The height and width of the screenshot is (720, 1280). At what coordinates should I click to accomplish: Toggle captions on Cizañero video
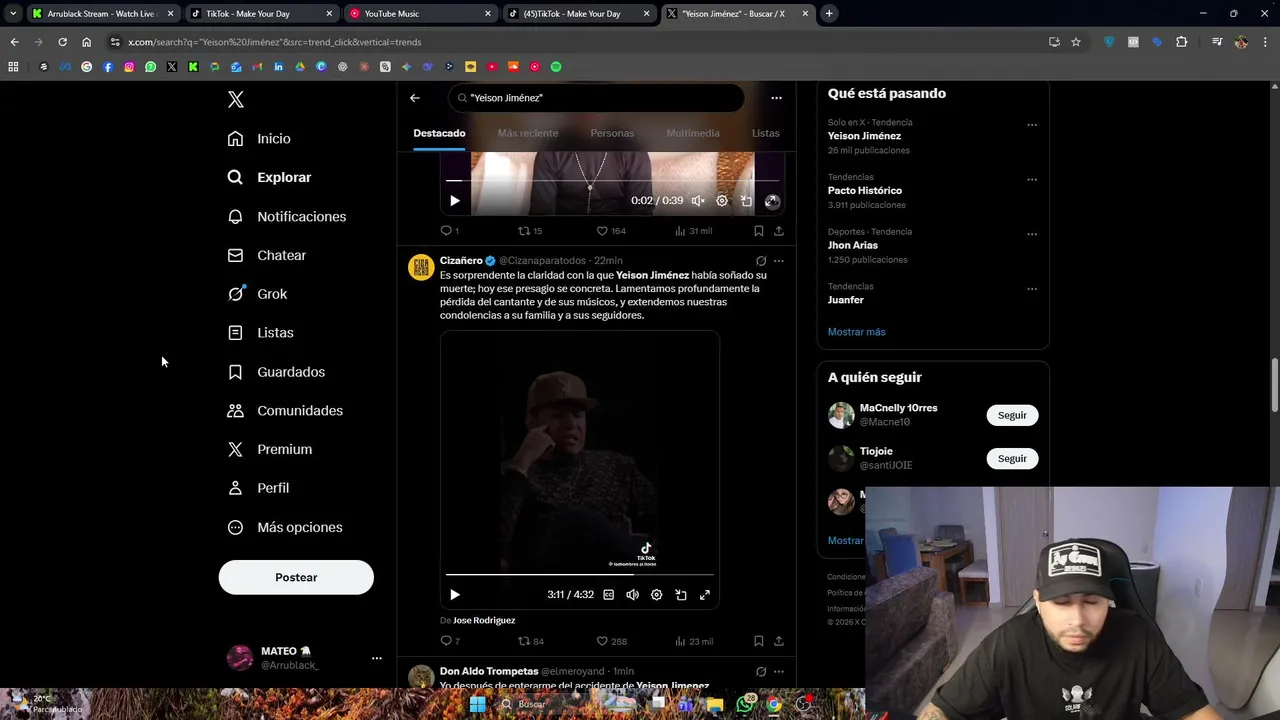click(x=608, y=595)
